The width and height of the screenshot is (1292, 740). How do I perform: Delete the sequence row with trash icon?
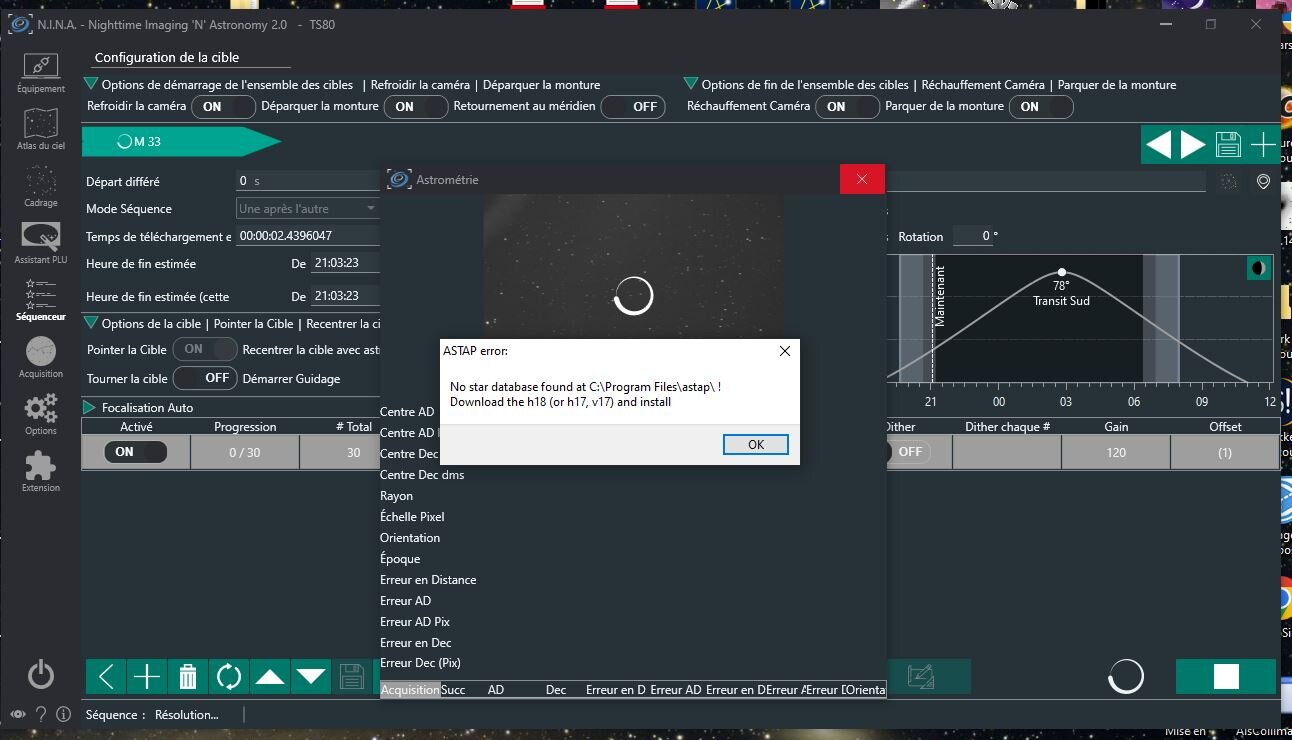pyautogui.click(x=188, y=677)
